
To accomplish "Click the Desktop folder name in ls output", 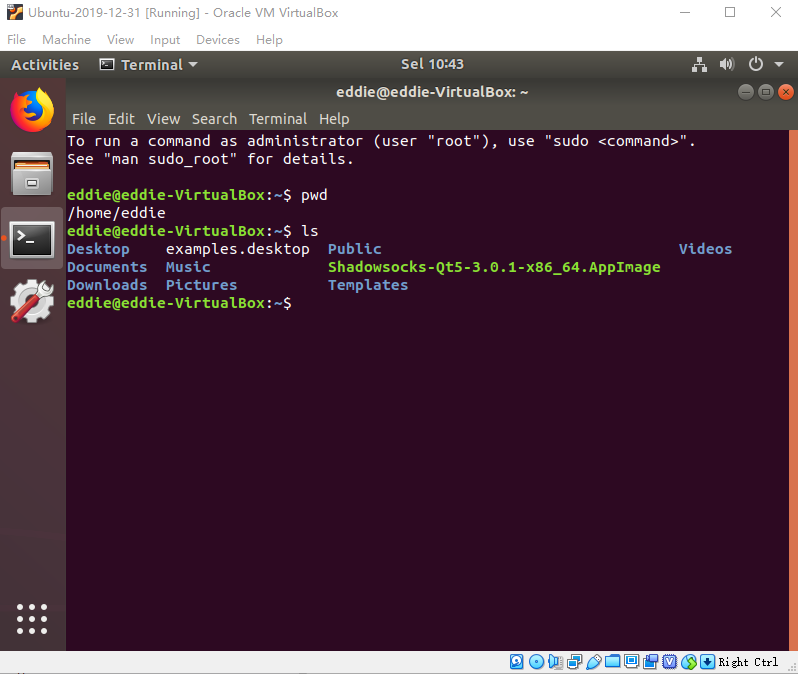I will [98, 249].
